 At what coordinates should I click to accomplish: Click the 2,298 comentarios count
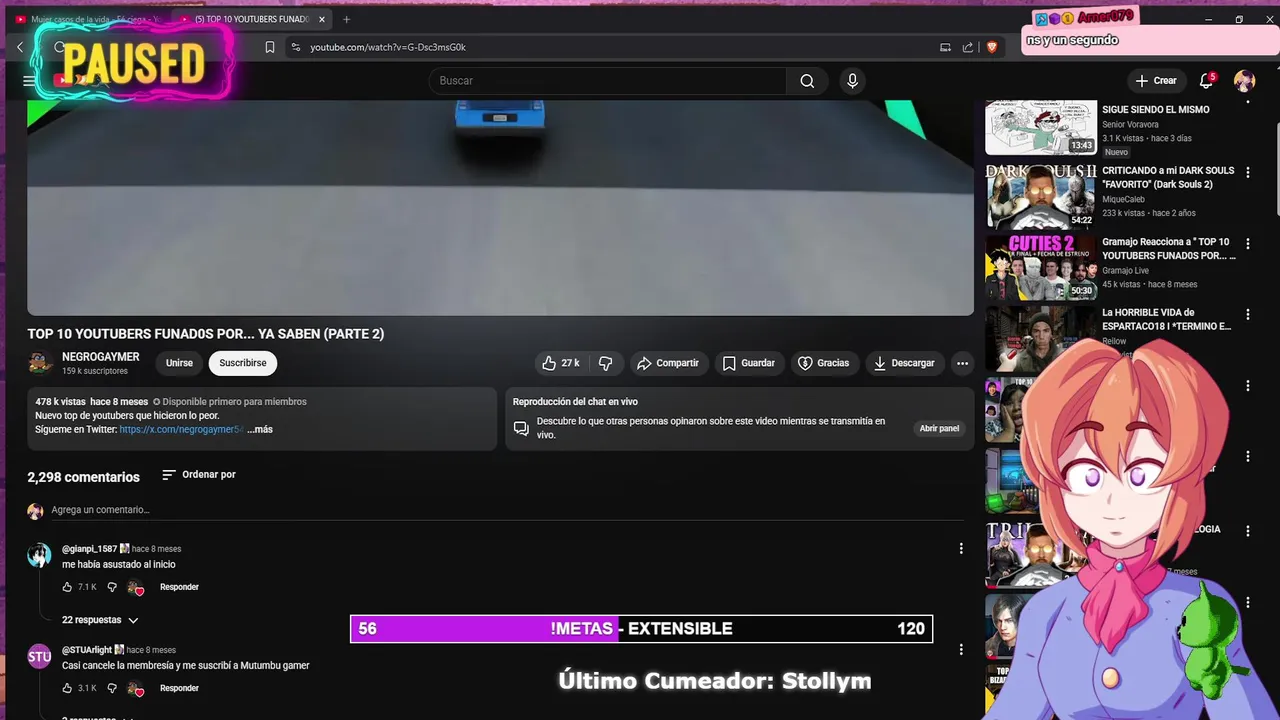pyautogui.click(x=83, y=477)
